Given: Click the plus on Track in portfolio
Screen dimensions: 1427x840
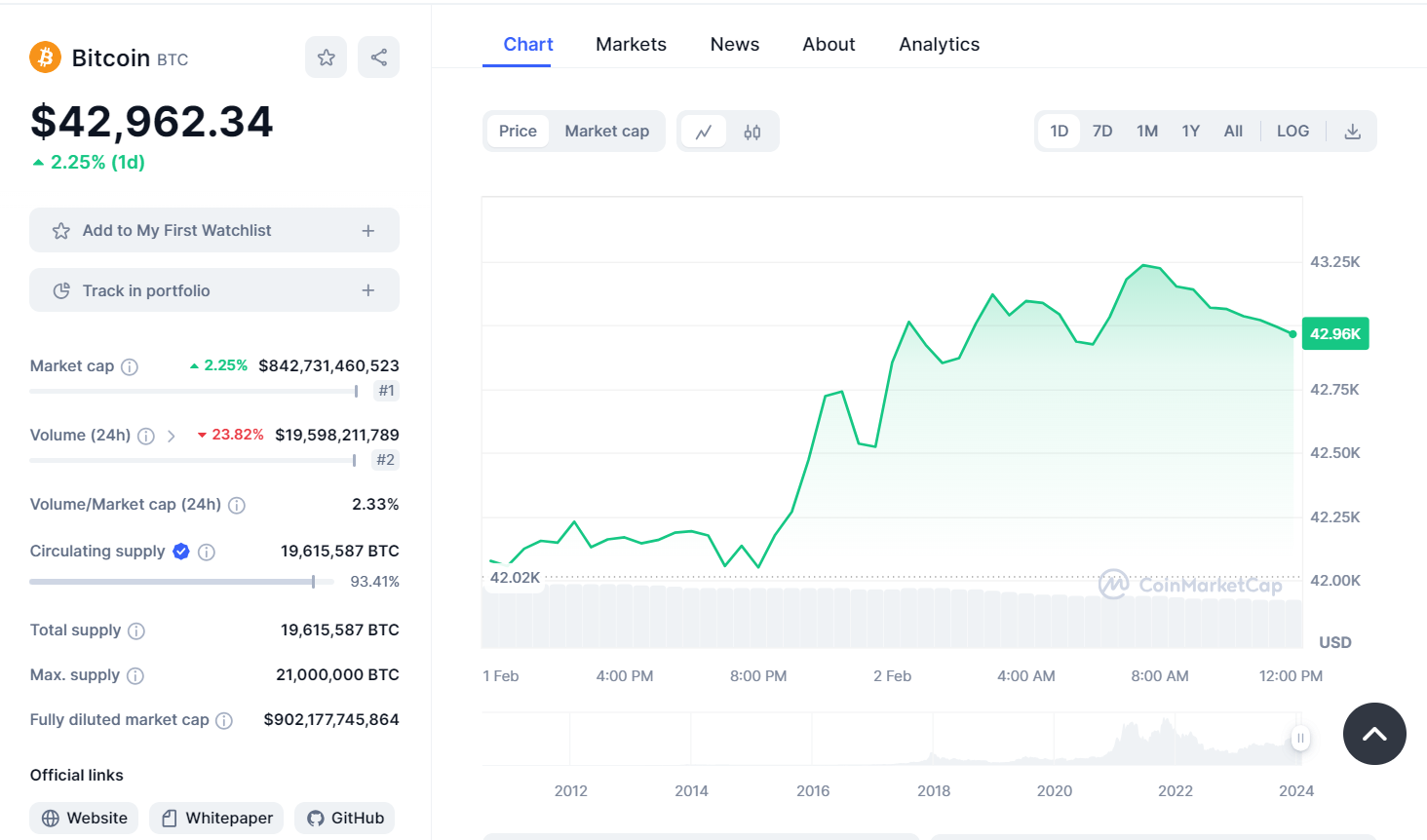Looking at the screenshot, I should tap(368, 290).
